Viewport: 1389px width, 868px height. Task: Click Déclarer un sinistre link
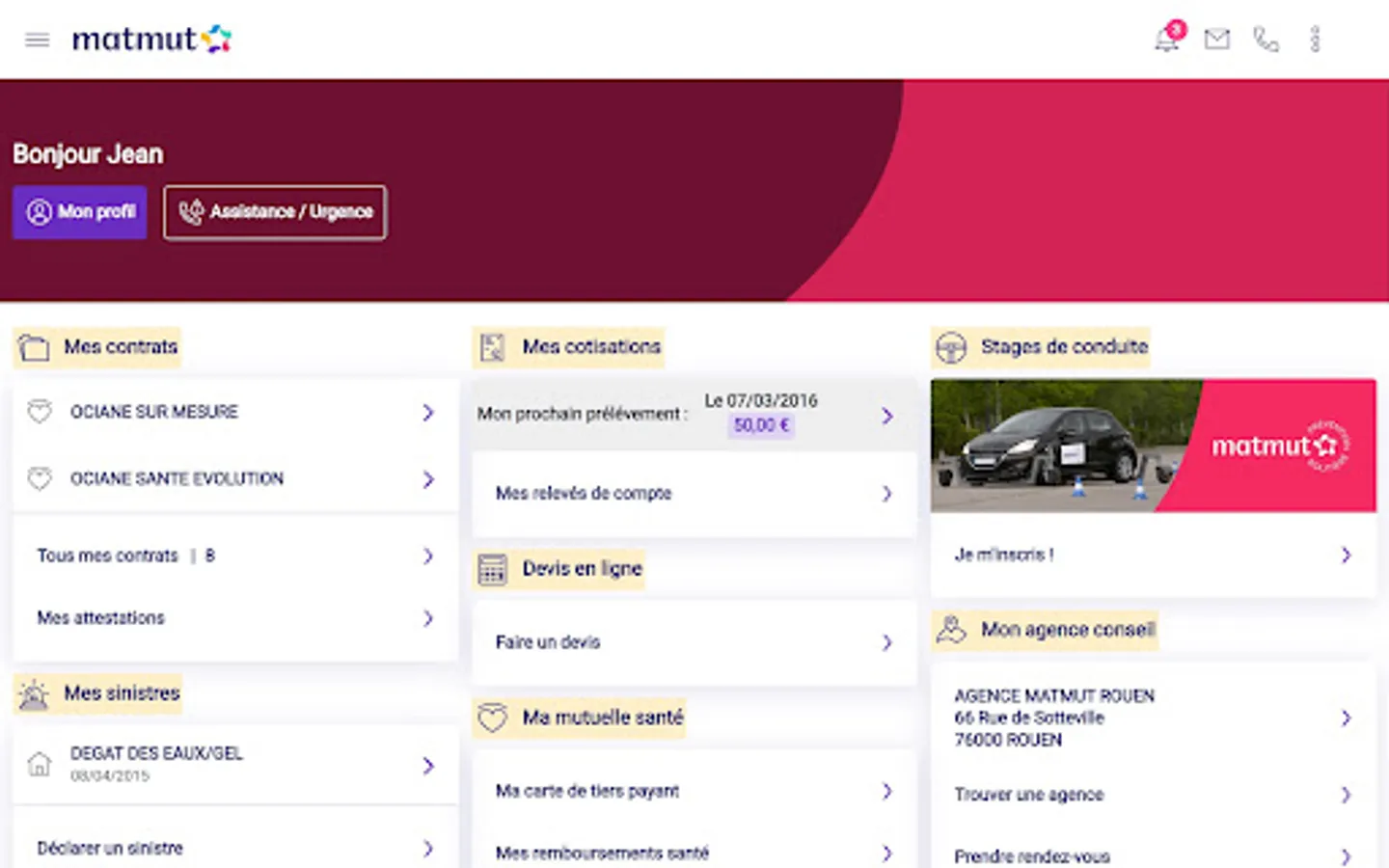234,849
